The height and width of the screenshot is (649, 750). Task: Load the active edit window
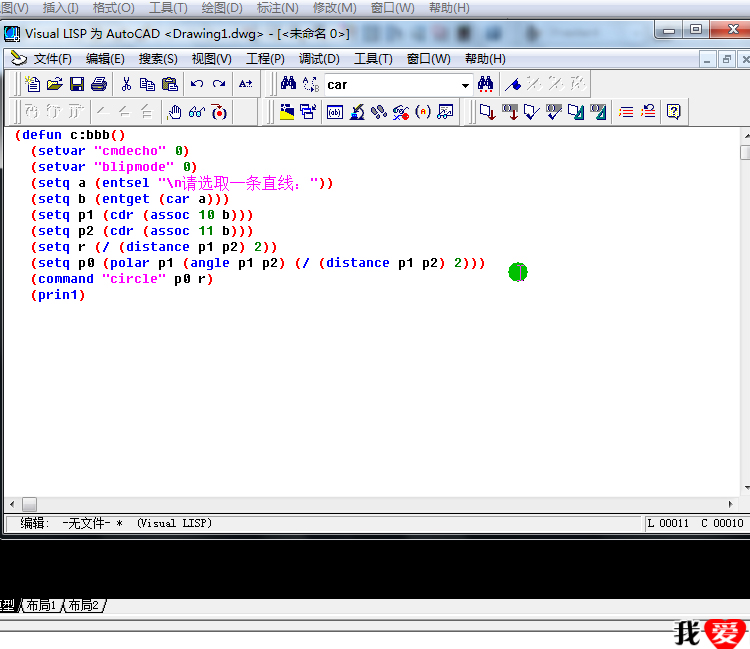click(x=487, y=112)
